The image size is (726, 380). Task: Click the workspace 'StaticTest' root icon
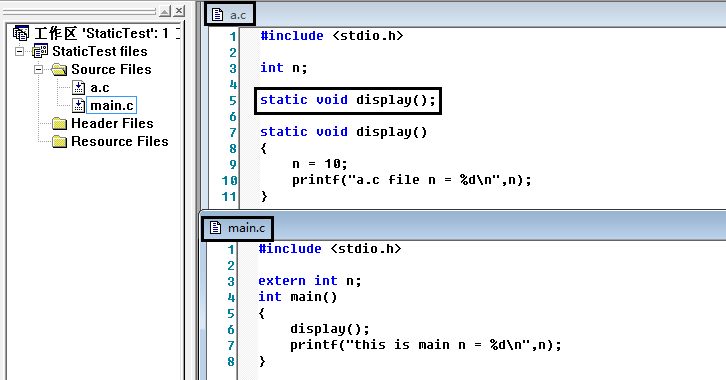click(x=21, y=33)
